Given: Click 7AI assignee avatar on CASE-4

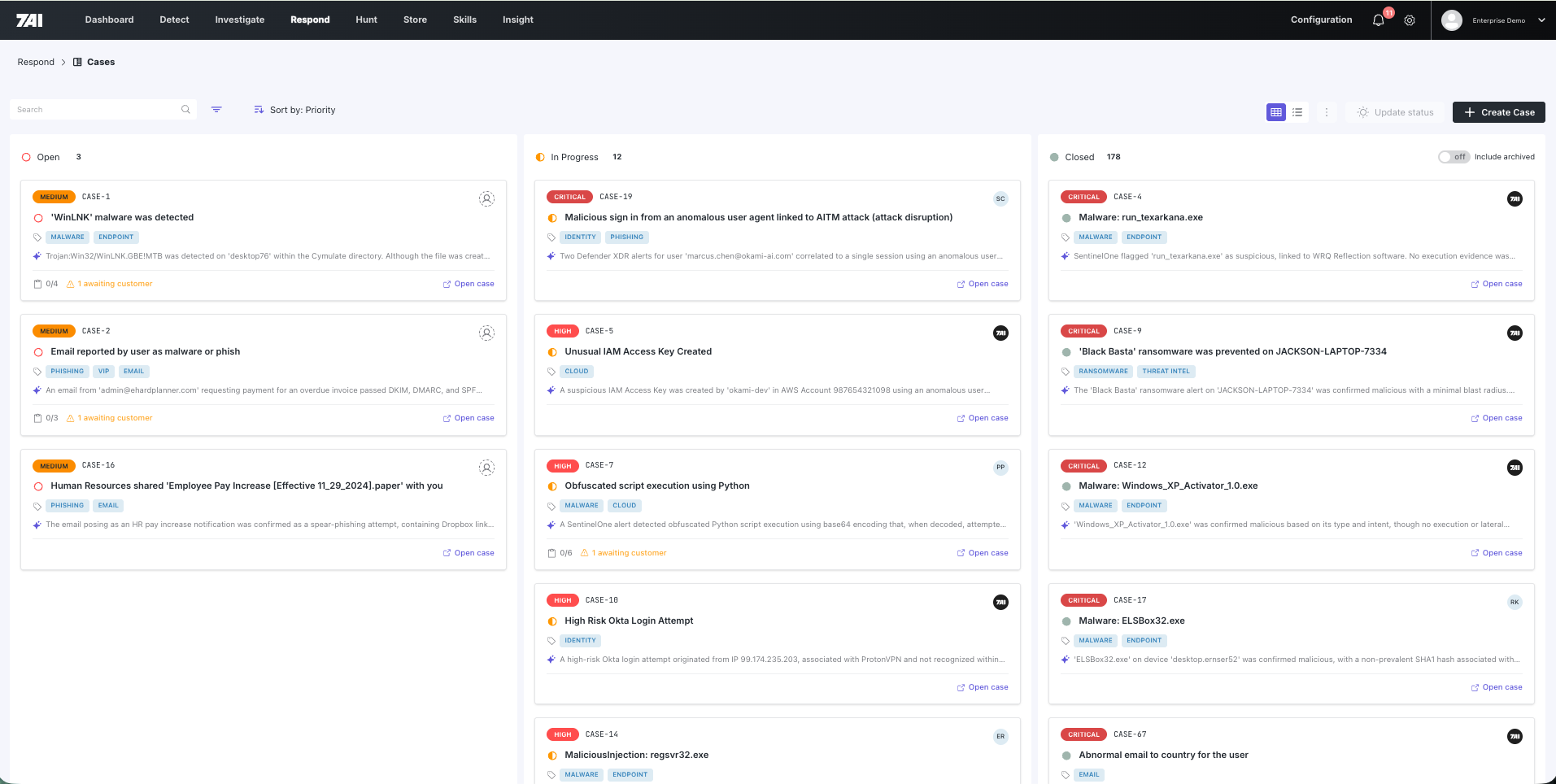Looking at the screenshot, I should tap(1515, 198).
